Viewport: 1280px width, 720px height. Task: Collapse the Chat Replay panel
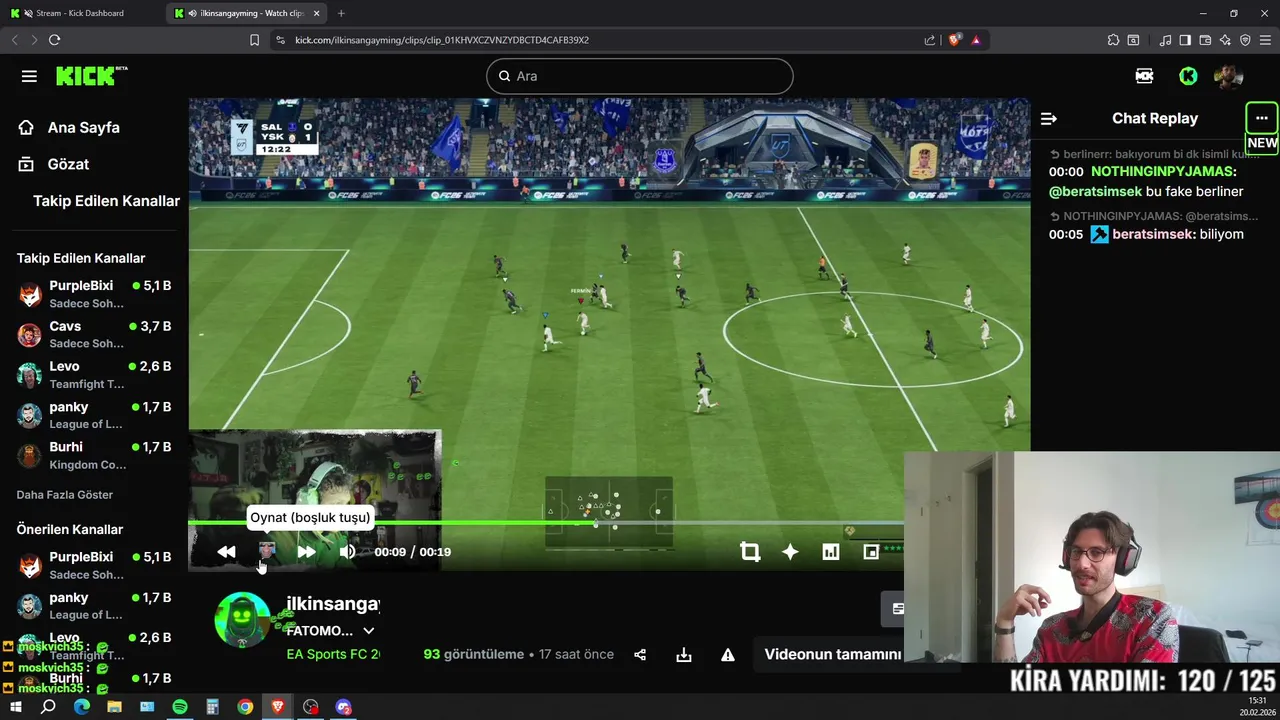(x=1049, y=118)
